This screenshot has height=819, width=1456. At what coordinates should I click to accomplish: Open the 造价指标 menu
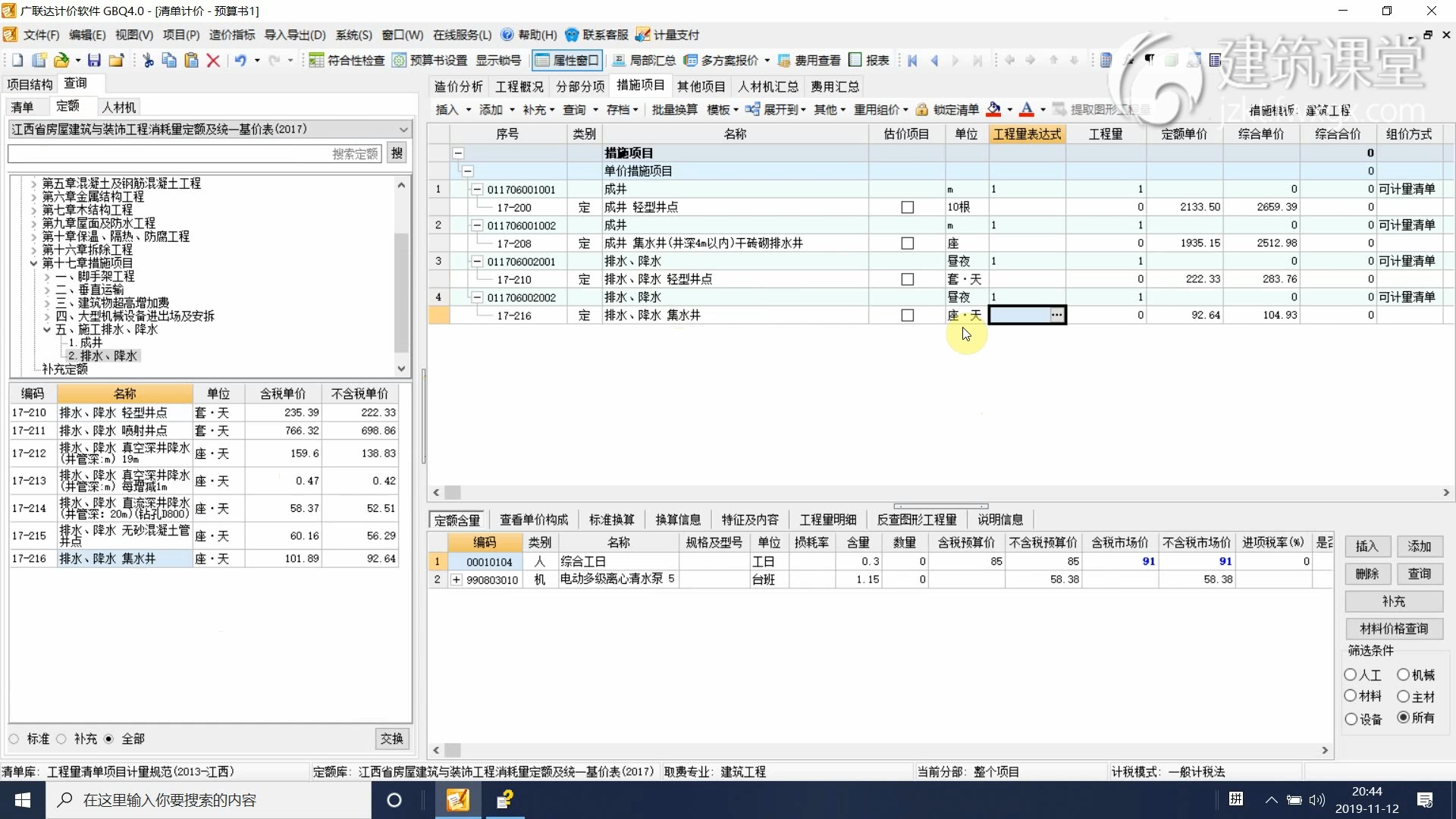[232, 35]
